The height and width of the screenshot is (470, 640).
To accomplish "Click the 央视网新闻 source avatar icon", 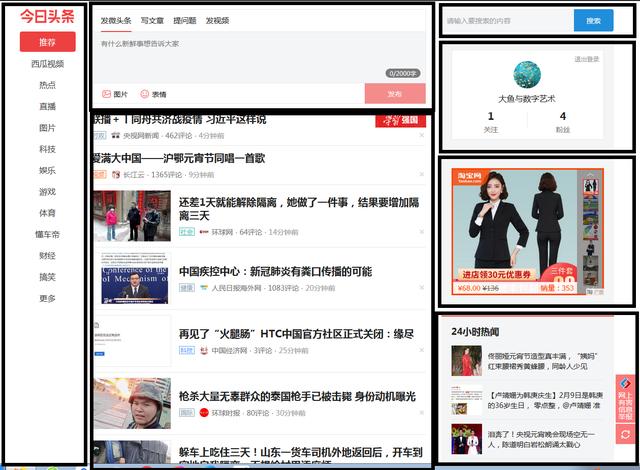I will [116, 135].
